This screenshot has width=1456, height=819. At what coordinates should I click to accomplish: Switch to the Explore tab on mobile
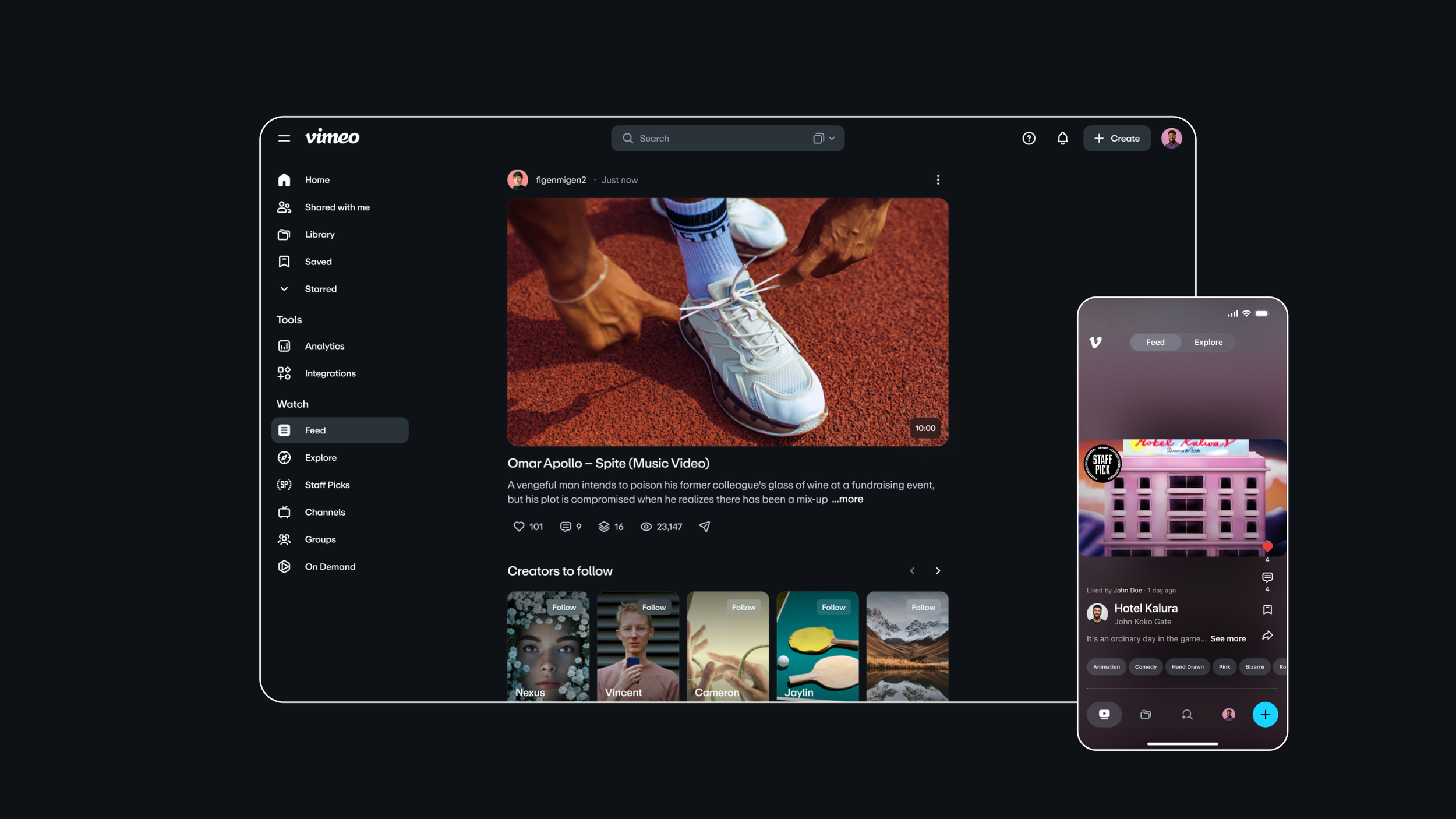(x=1208, y=342)
